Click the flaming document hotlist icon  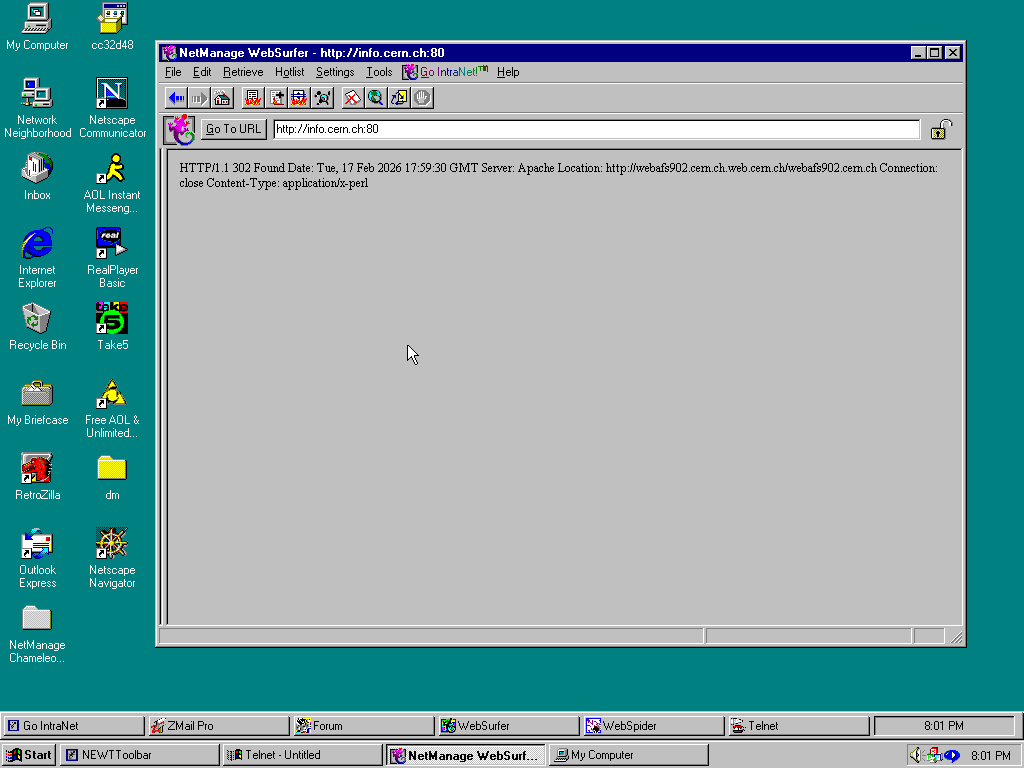pyautogui.click(x=253, y=97)
